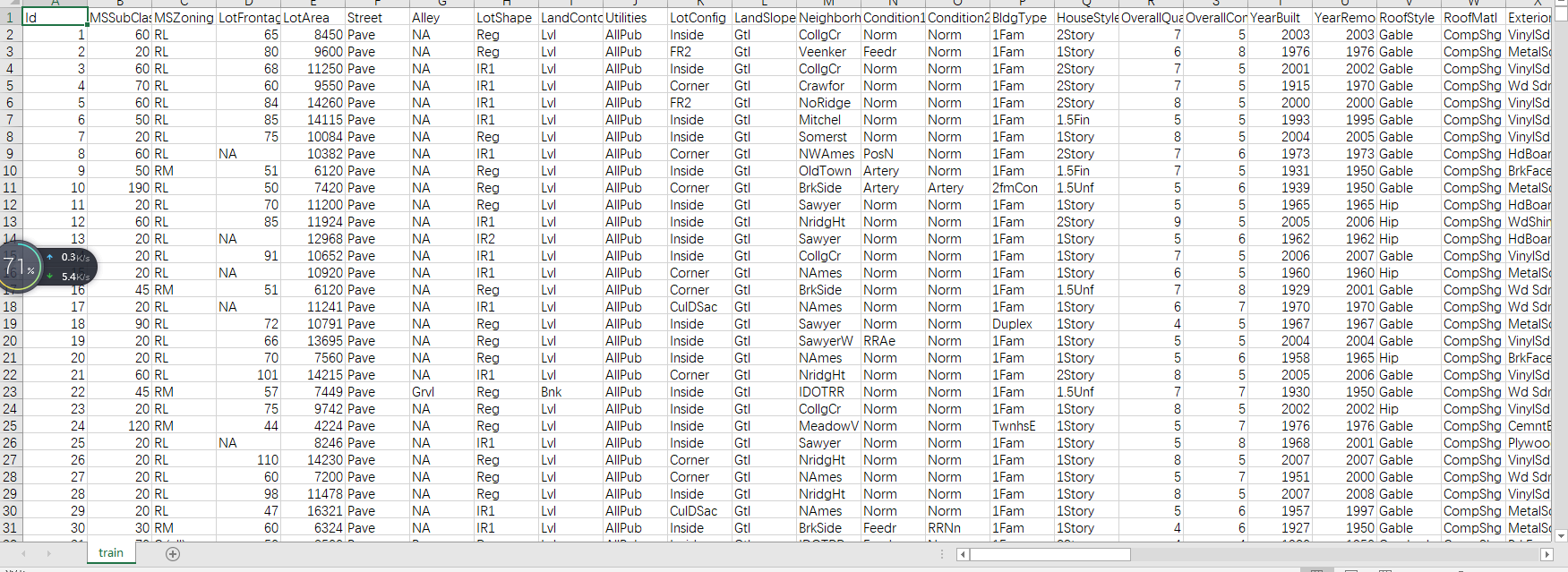Select the cell containing 4224
Screen dimensions: 1568x572
tap(313, 426)
